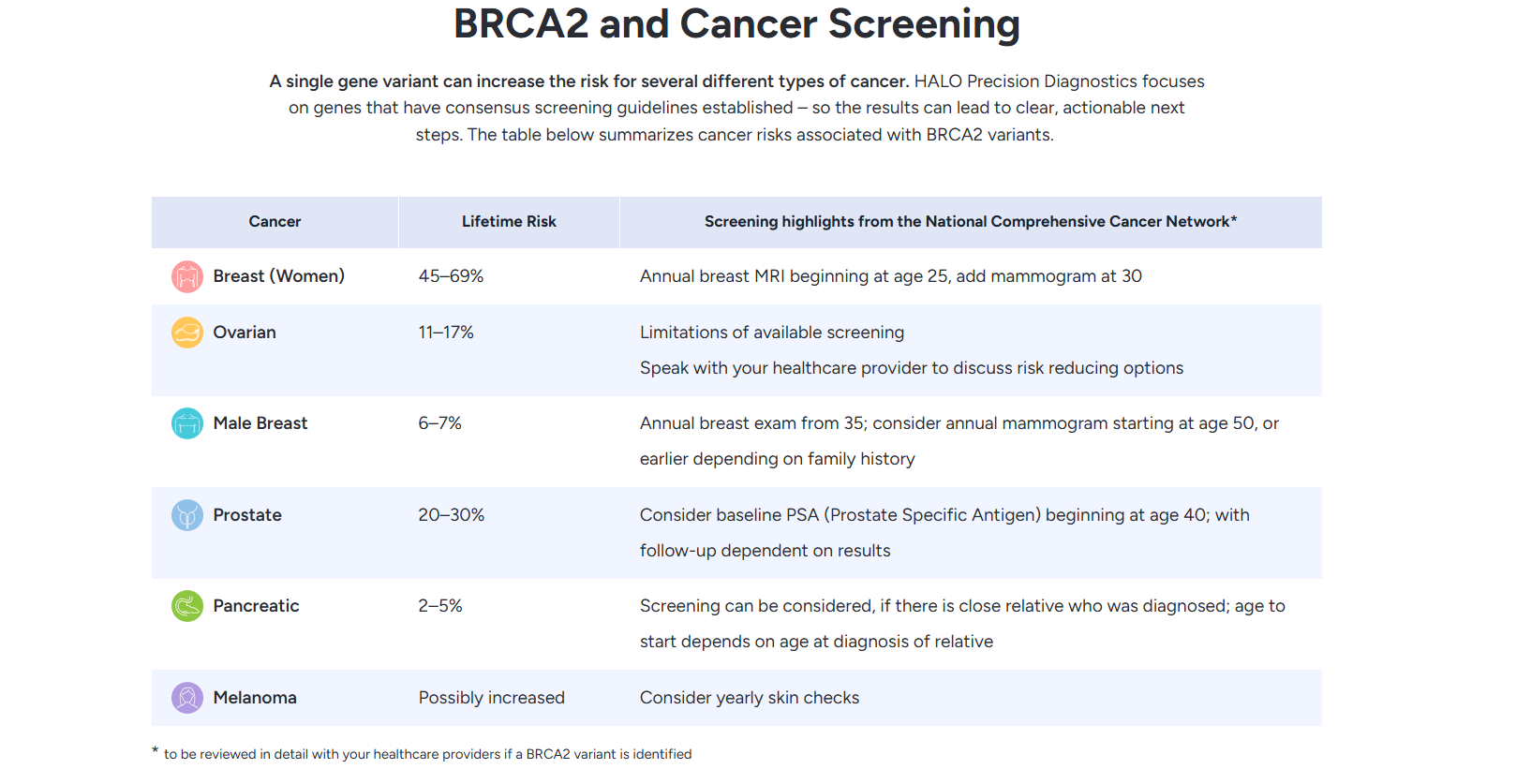
Task: Select the Cancer column header
Action: [x=275, y=222]
